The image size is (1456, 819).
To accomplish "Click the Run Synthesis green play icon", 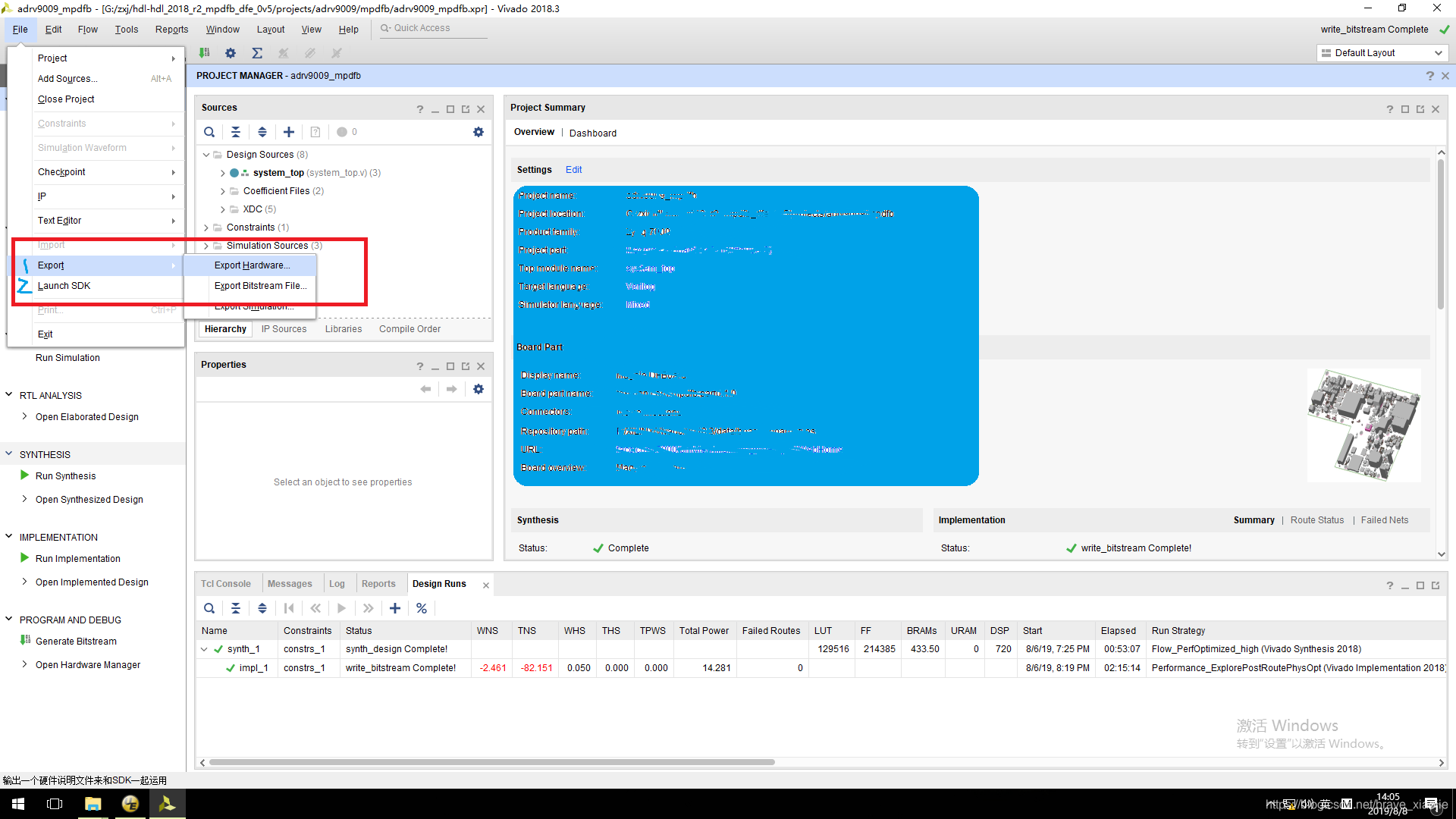I will [25, 475].
